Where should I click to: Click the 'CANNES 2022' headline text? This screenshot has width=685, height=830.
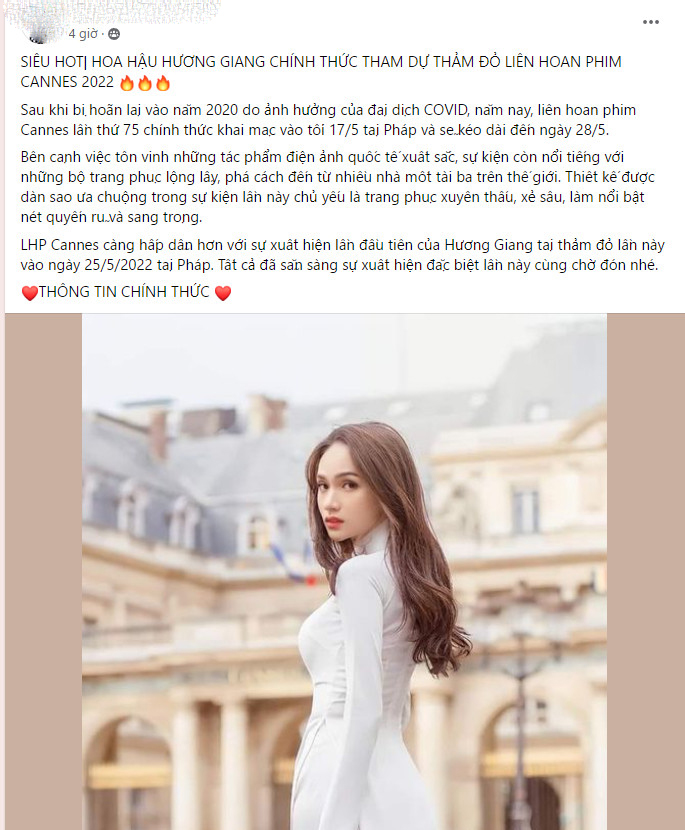point(67,82)
